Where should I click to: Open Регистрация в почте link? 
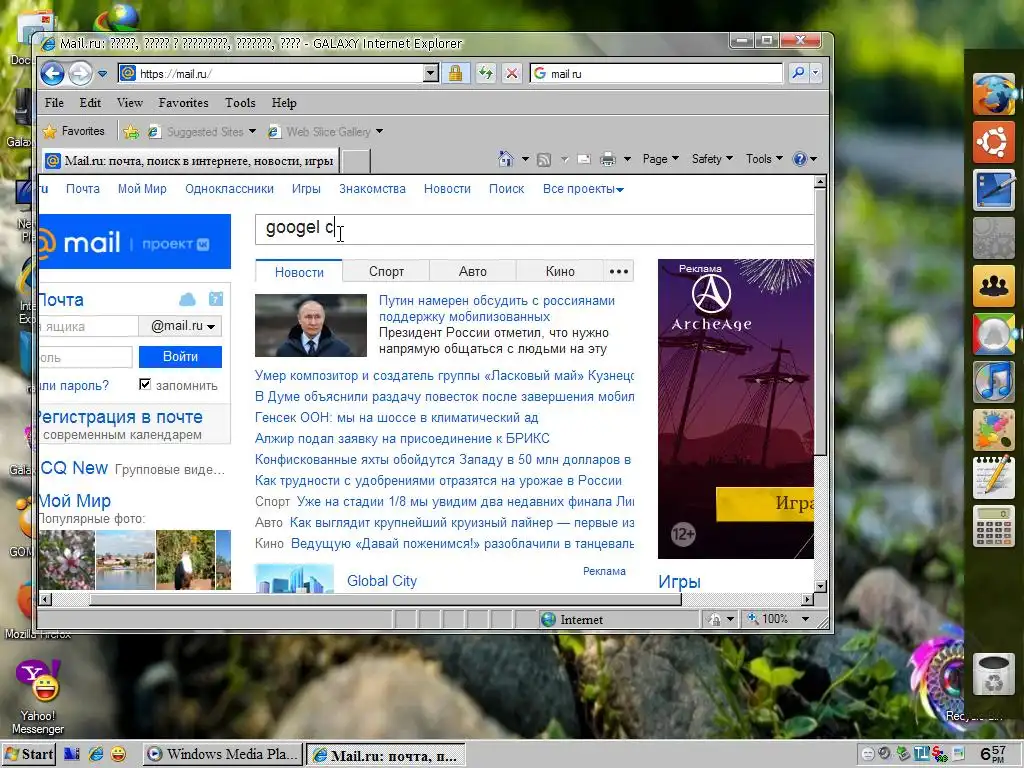pos(120,417)
